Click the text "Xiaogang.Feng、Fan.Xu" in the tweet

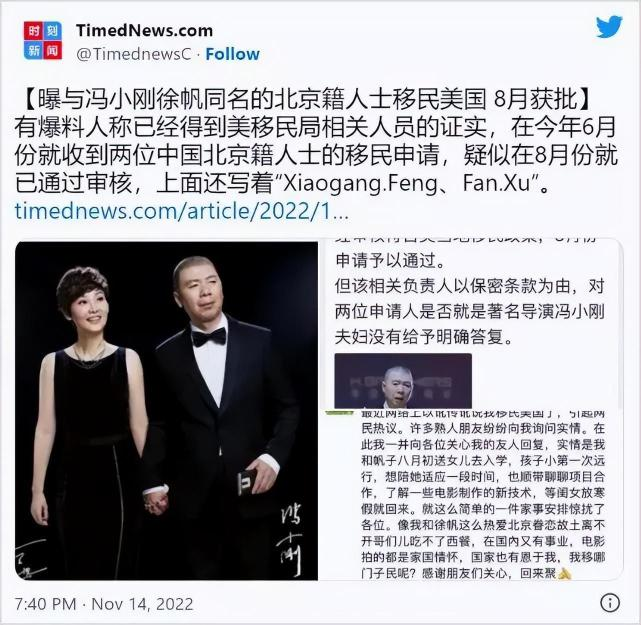407,183
